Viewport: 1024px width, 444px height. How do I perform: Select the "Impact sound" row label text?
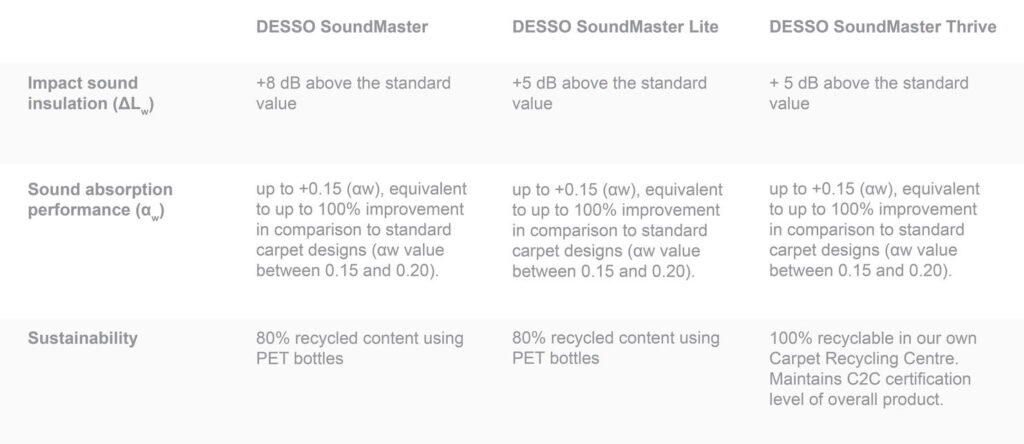point(83,84)
